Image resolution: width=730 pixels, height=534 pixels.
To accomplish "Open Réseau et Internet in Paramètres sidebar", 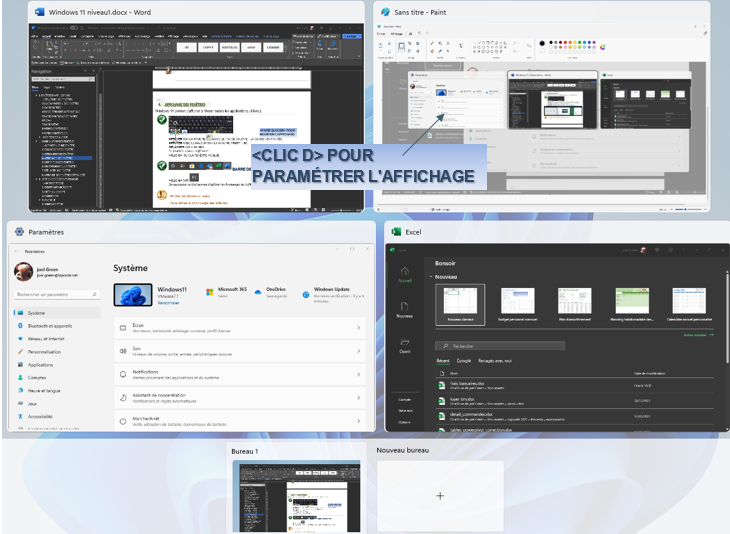I will coord(46,339).
